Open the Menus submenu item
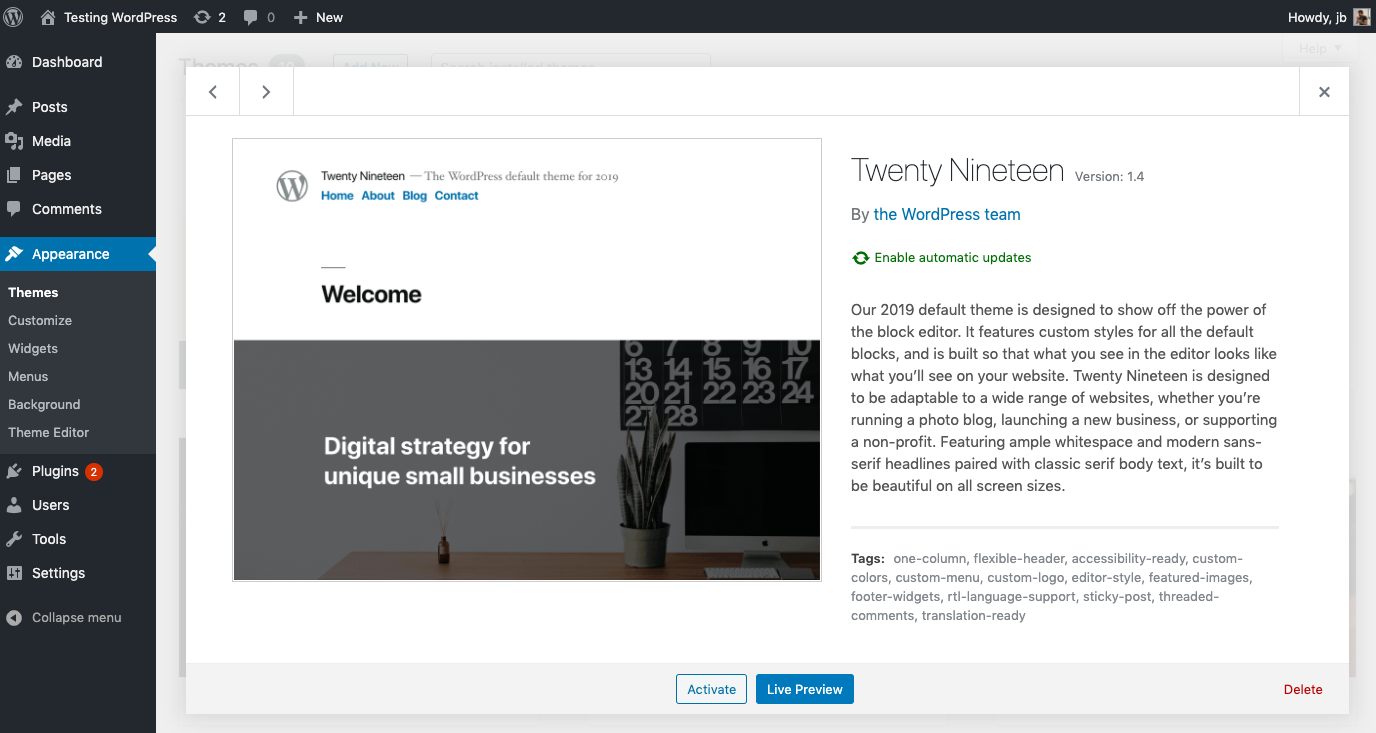 point(28,376)
